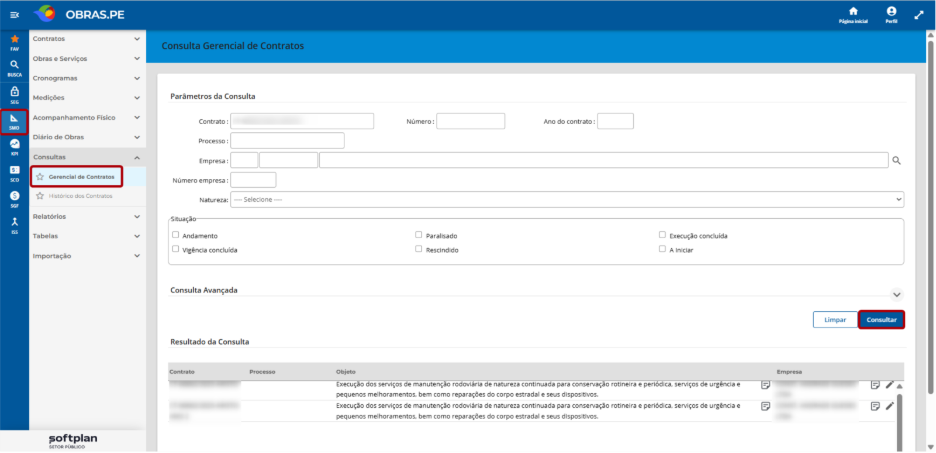Viewport: 936px width, 453px height.
Task: Click the Empresa search magnifier icon
Action: point(896,160)
